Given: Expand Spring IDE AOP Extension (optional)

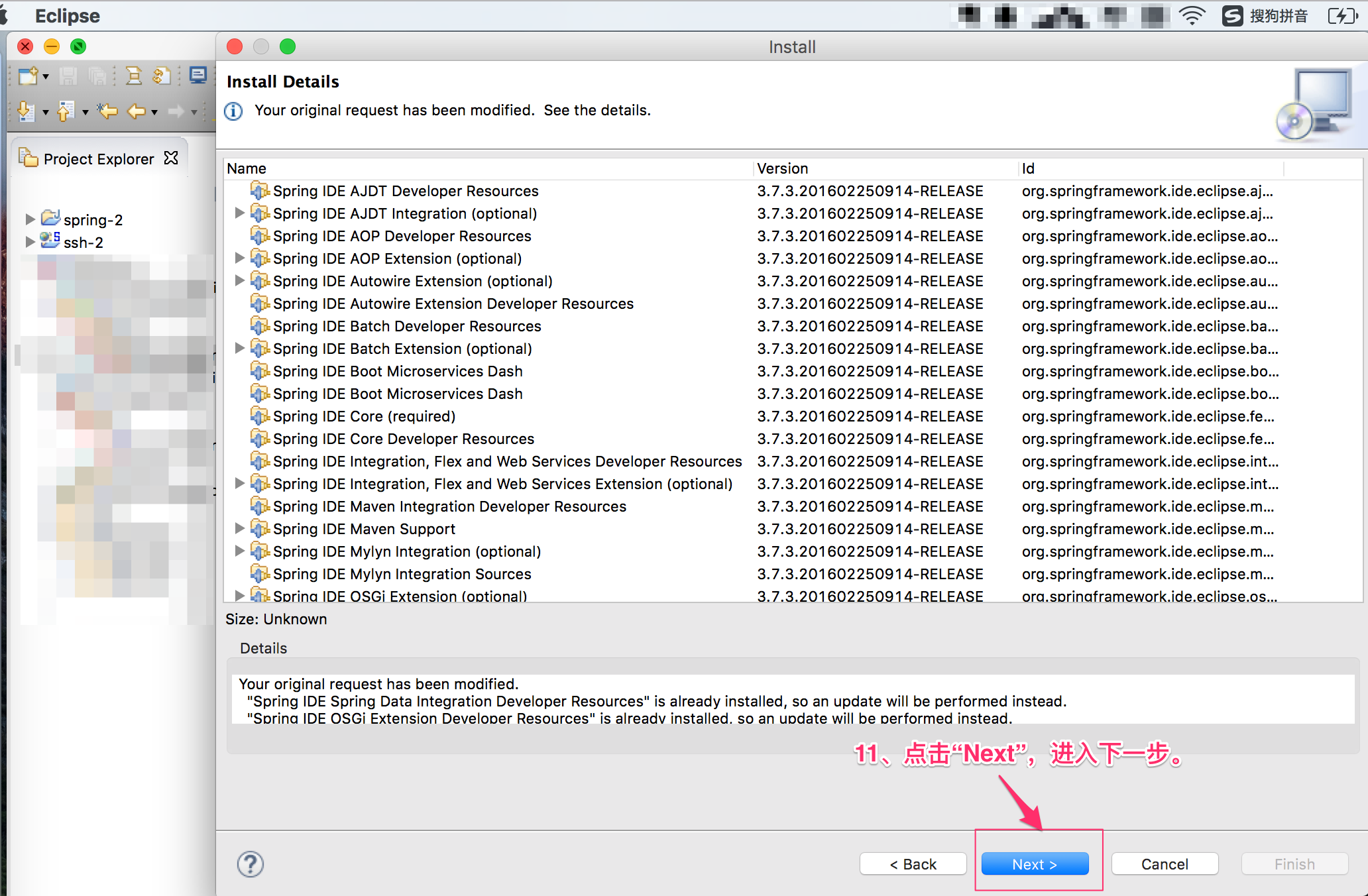Looking at the screenshot, I should (x=240, y=258).
